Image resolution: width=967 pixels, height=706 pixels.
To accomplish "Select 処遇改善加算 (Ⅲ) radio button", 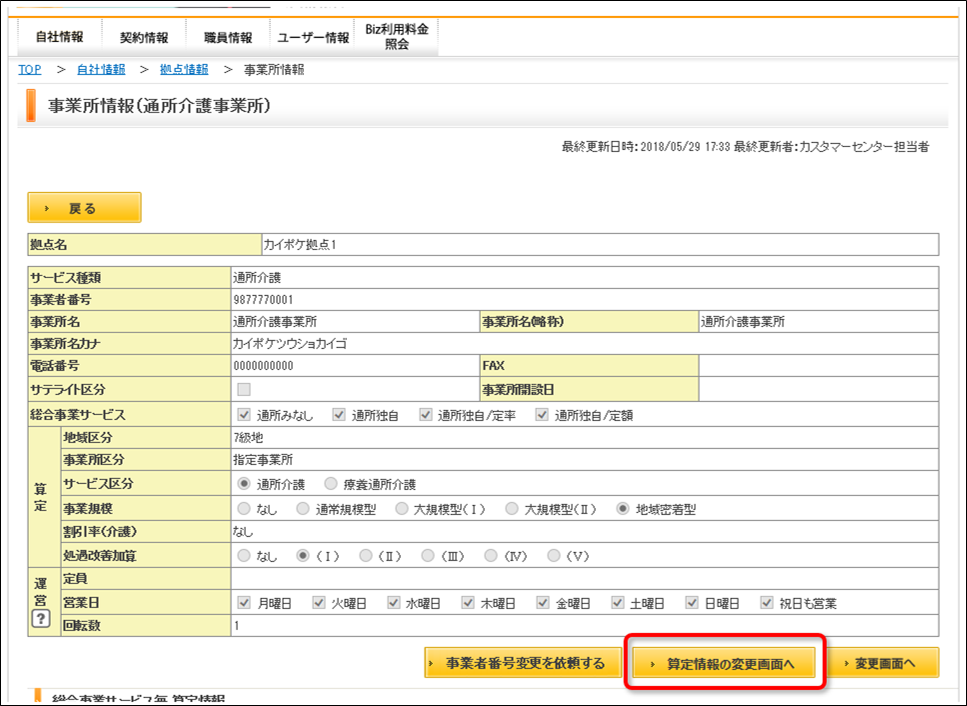I will (x=428, y=556).
